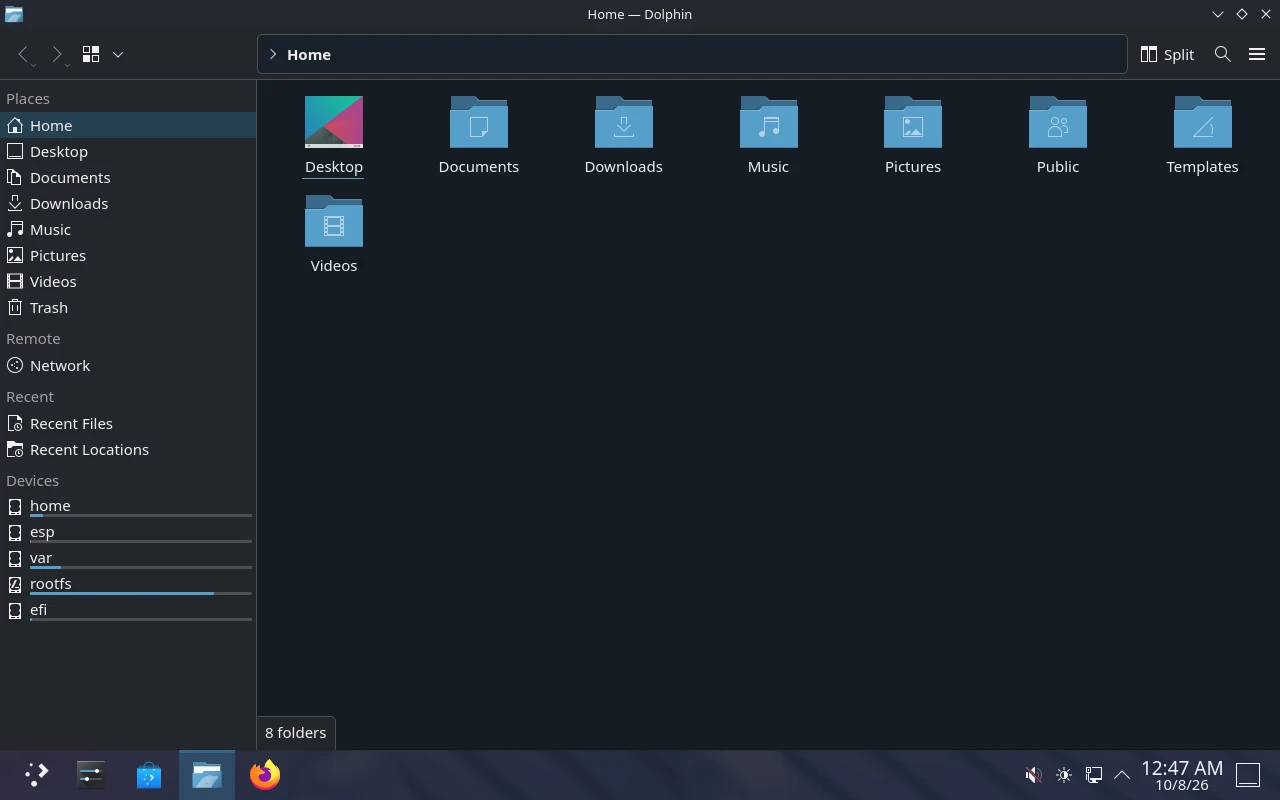Open the clock showing 12:47 AM

coord(1182,775)
